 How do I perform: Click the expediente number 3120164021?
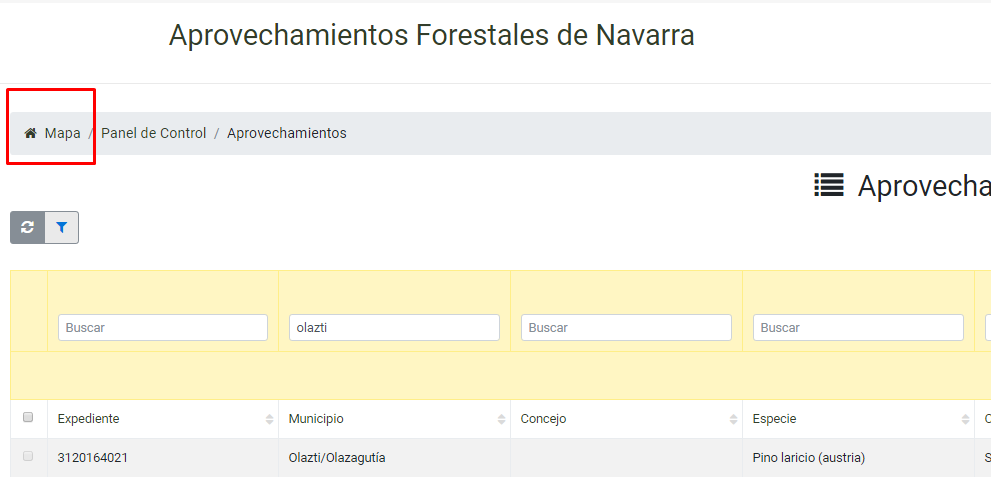tap(92, 457)
